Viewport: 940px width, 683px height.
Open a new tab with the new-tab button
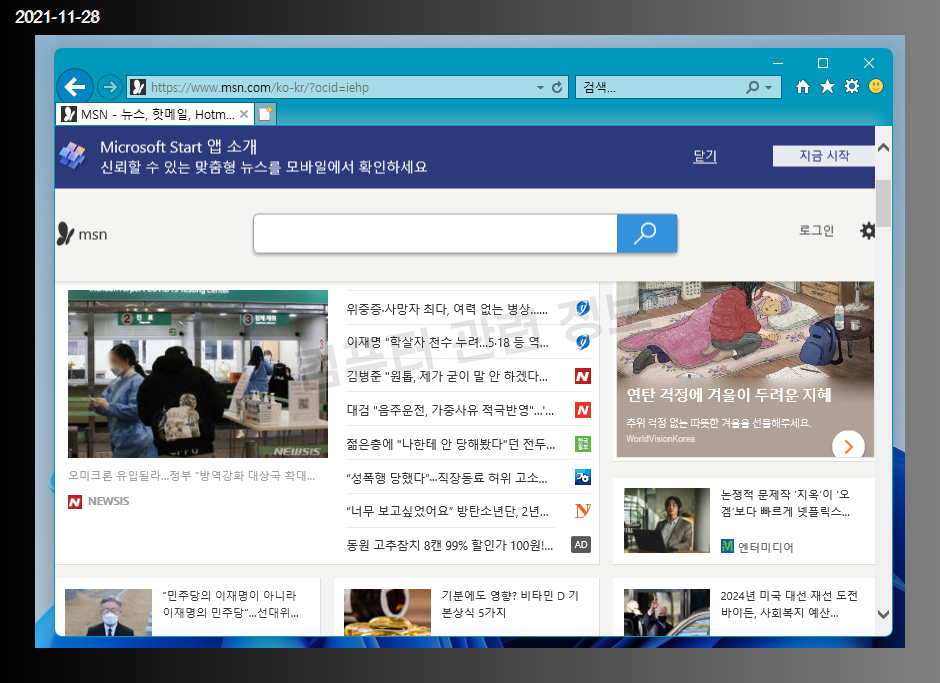[266, 114]
